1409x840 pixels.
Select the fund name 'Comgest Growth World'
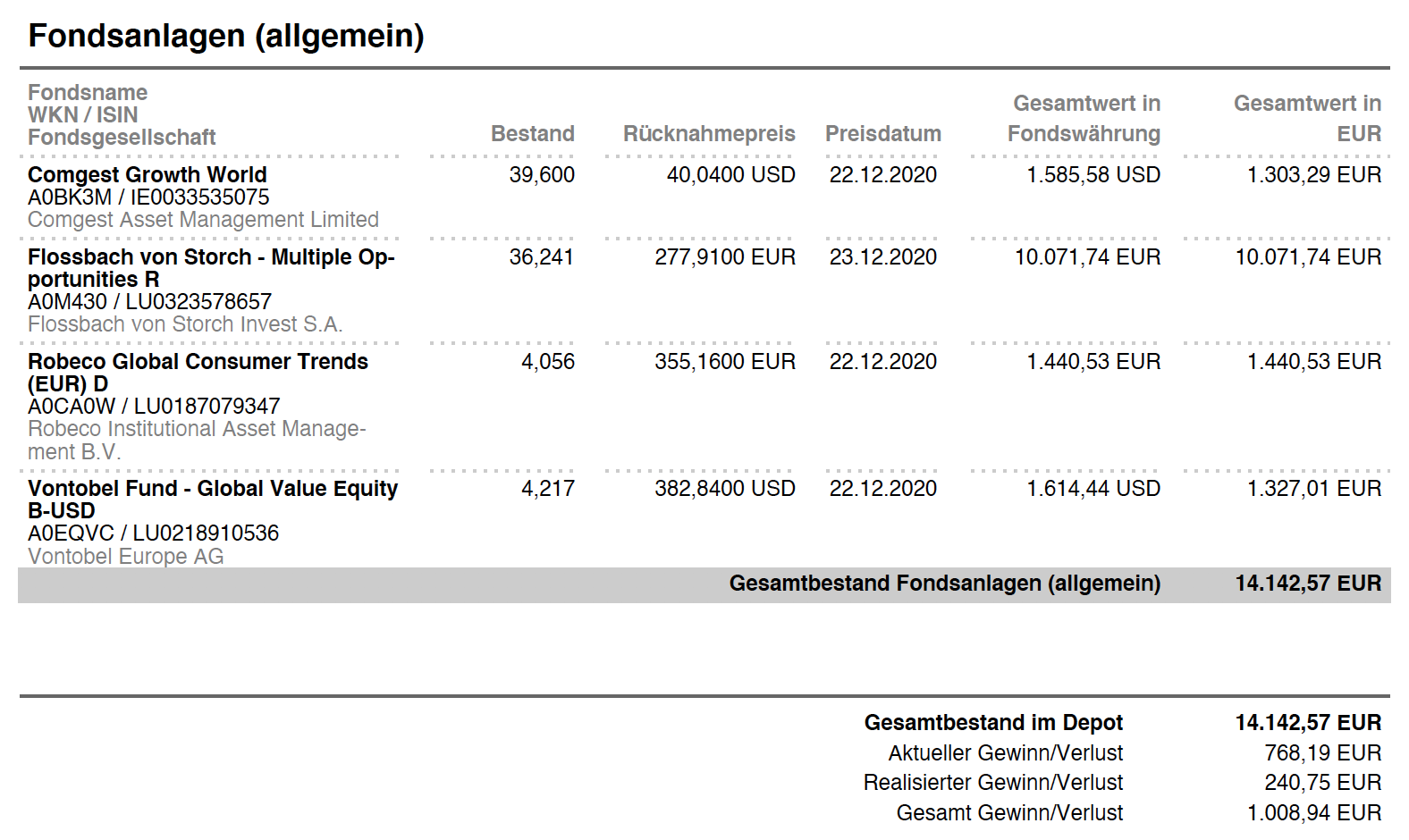(148, 175)
